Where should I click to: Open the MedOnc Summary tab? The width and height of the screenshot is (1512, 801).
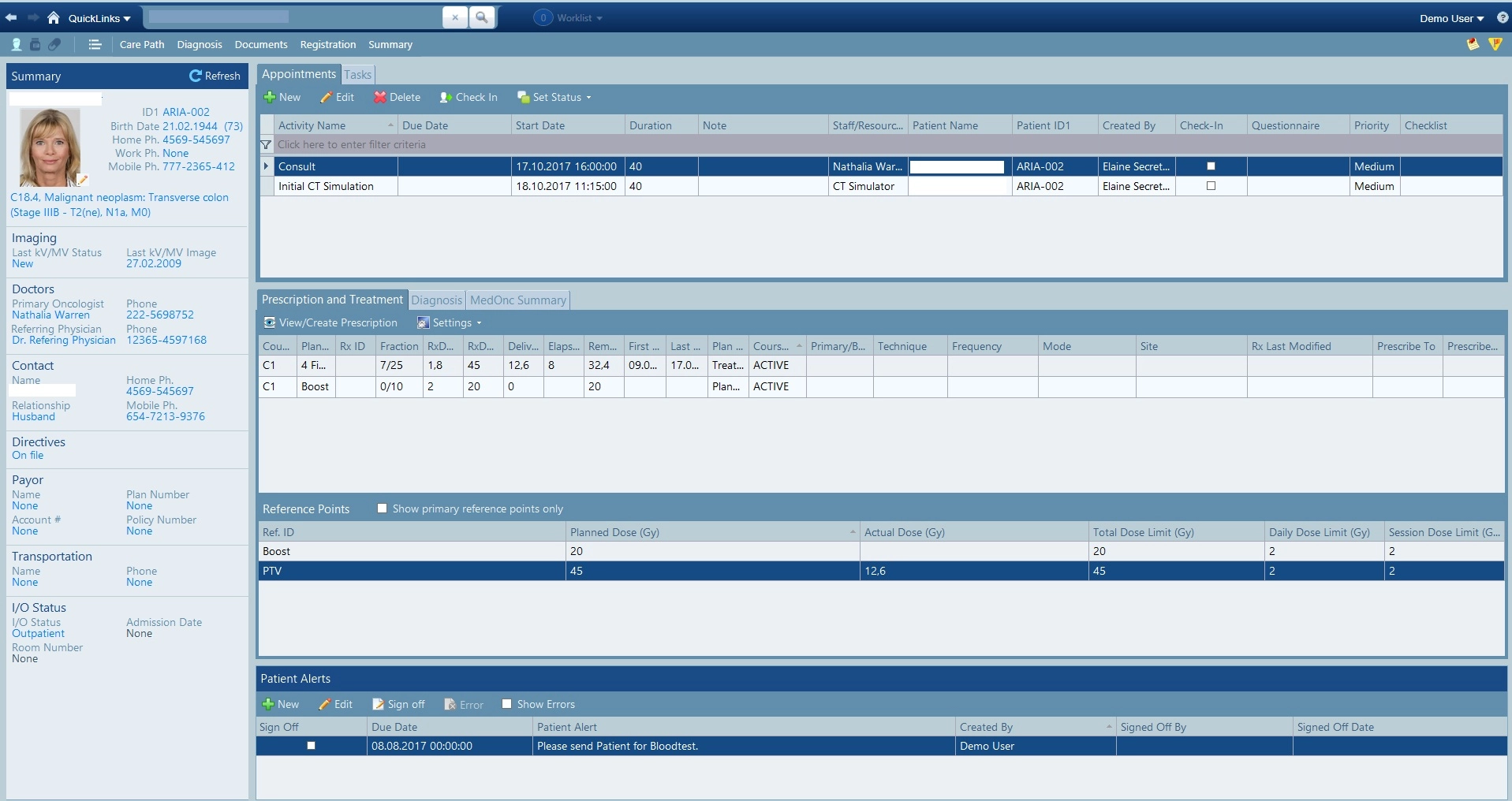(517, 300)
